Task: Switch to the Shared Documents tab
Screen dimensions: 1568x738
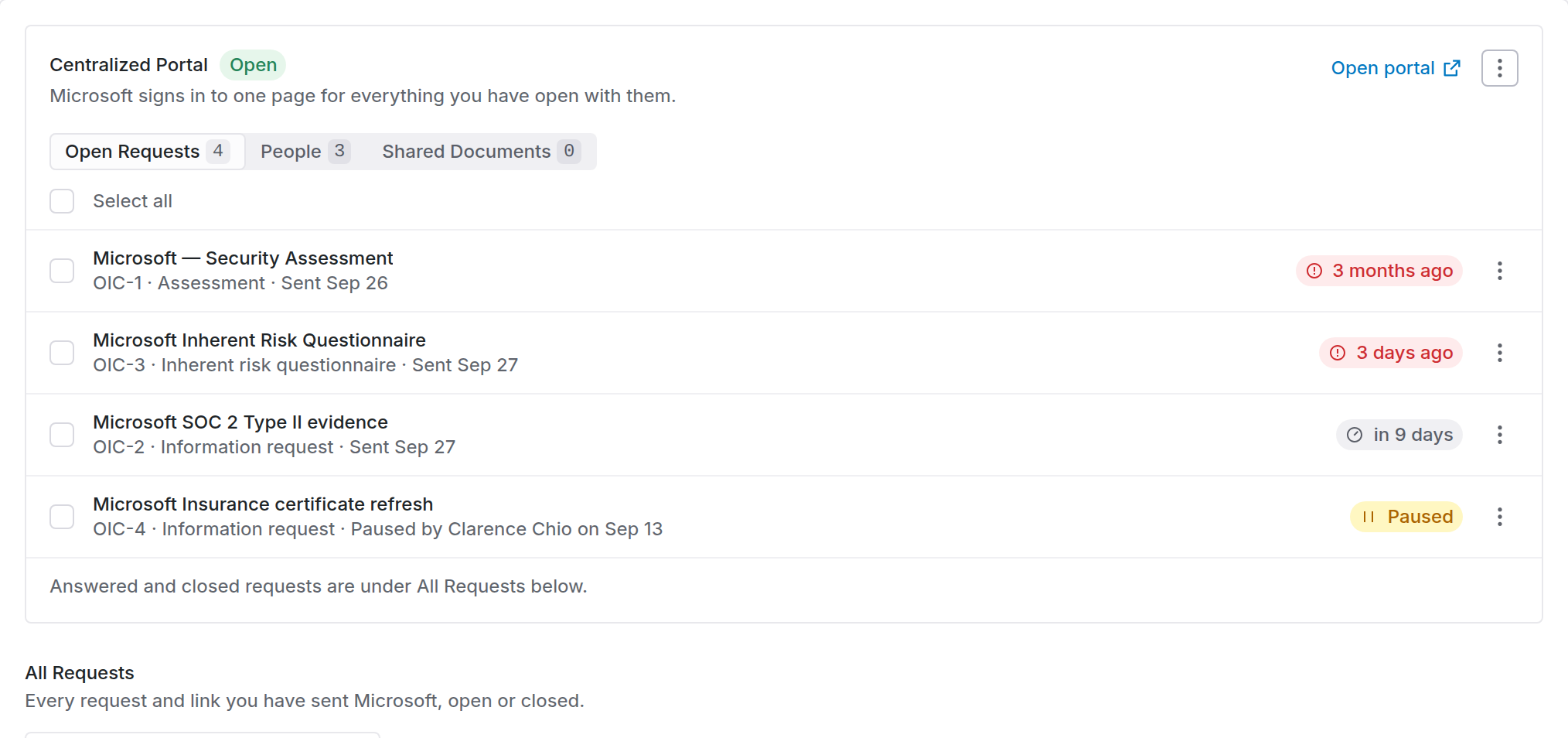Action: 480,152
